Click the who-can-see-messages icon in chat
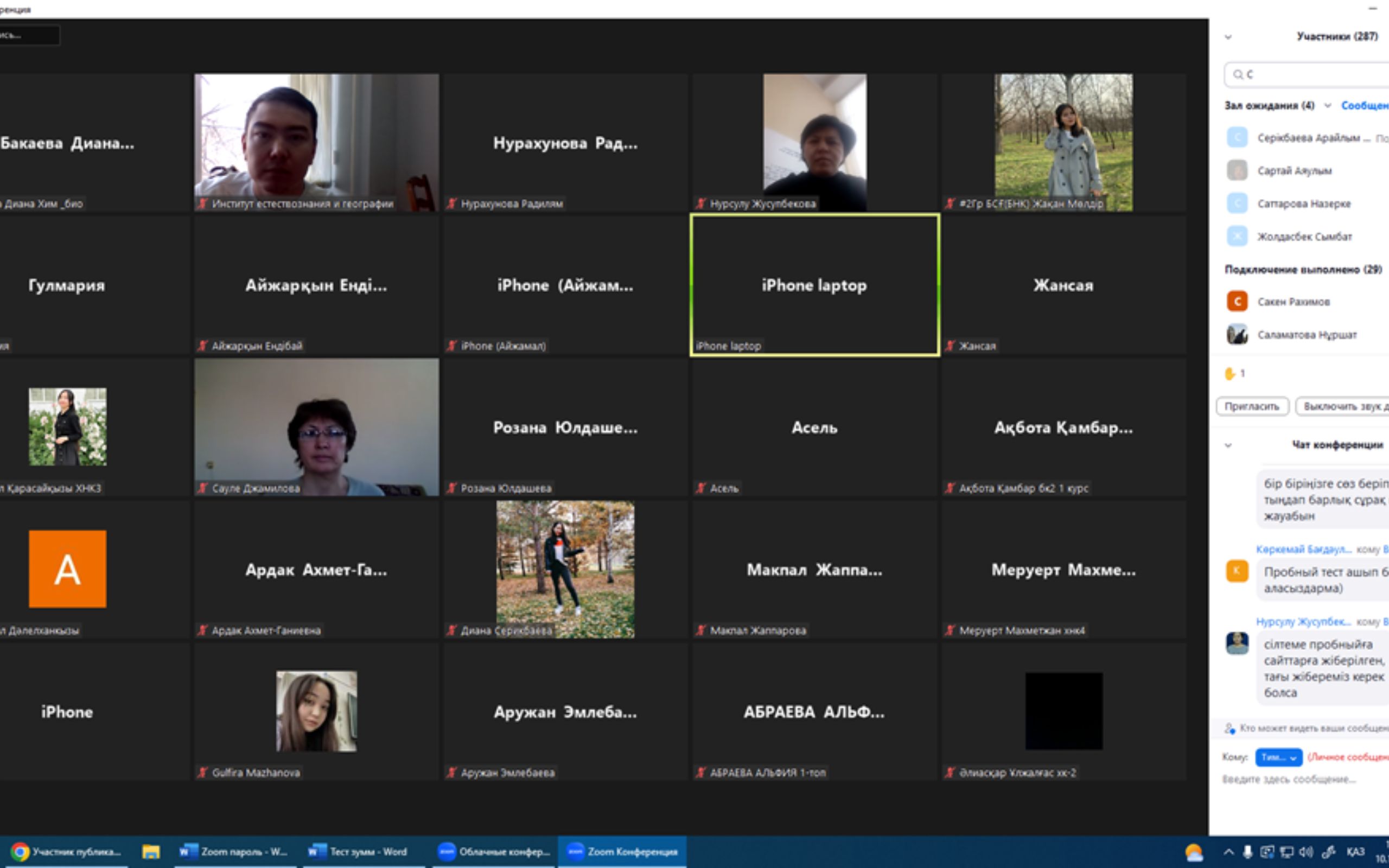Viewport: 1389px width, 868px height. click(x=1229, y=728)
